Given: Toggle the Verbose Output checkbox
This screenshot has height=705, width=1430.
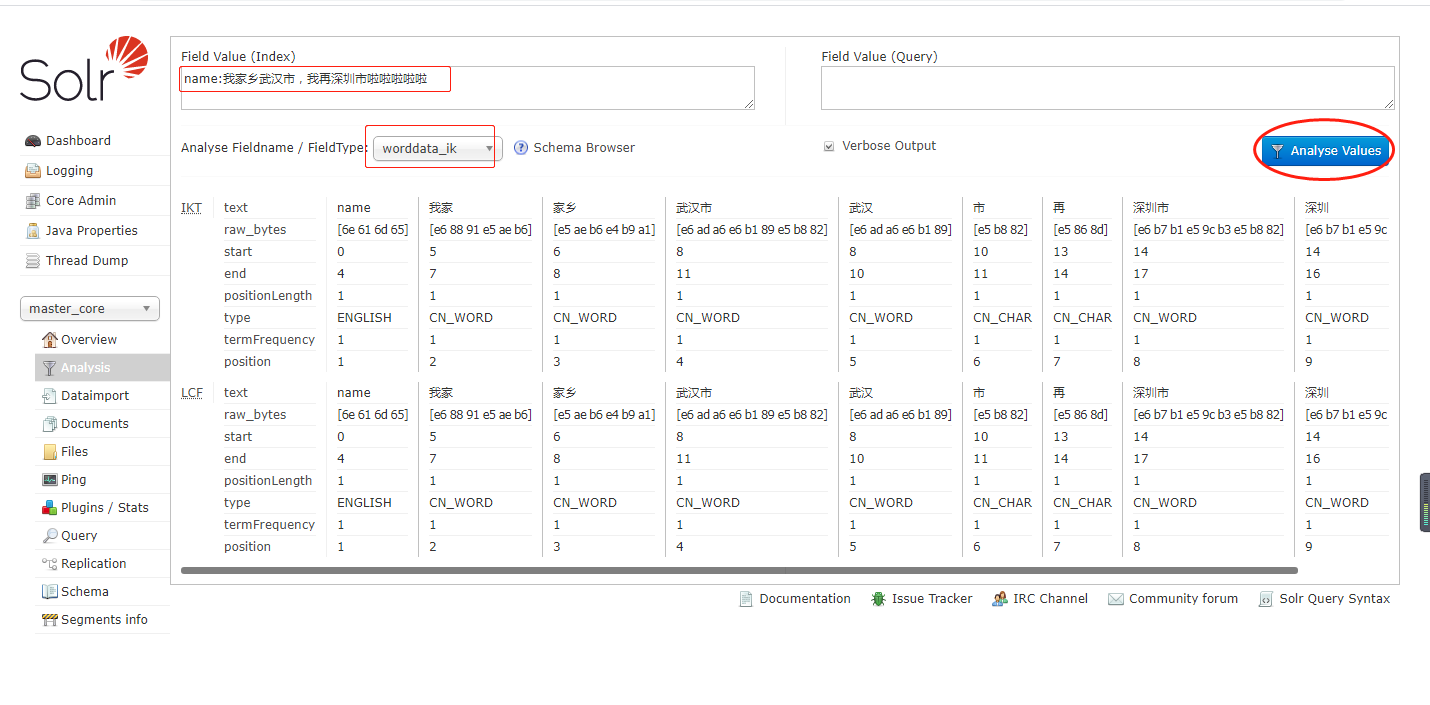Looking at the screenshot, I should click(x=828, y=146).
